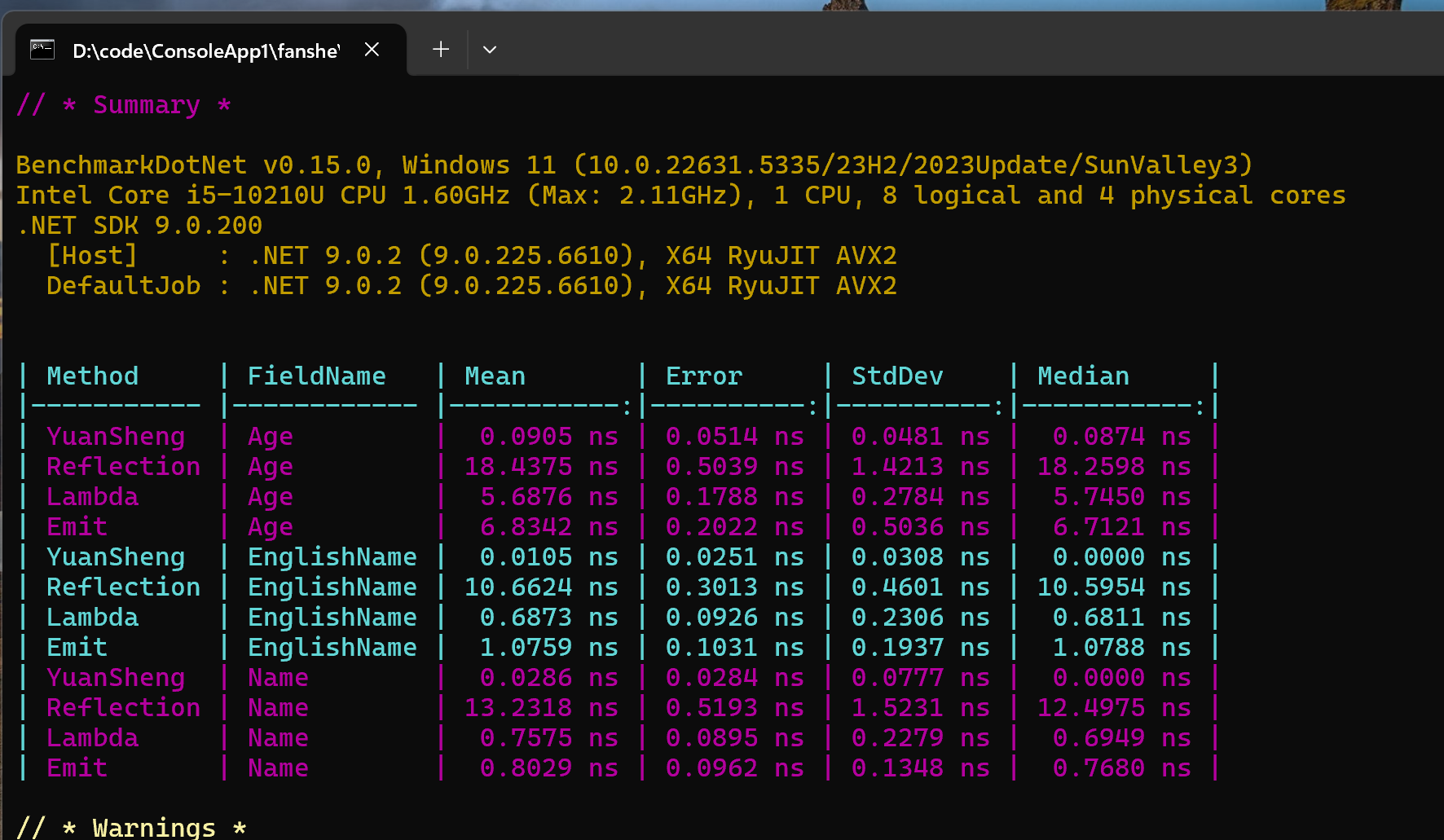Click the 'BenchmarkDotNet v0.15.0' text

tap(193, 165)
